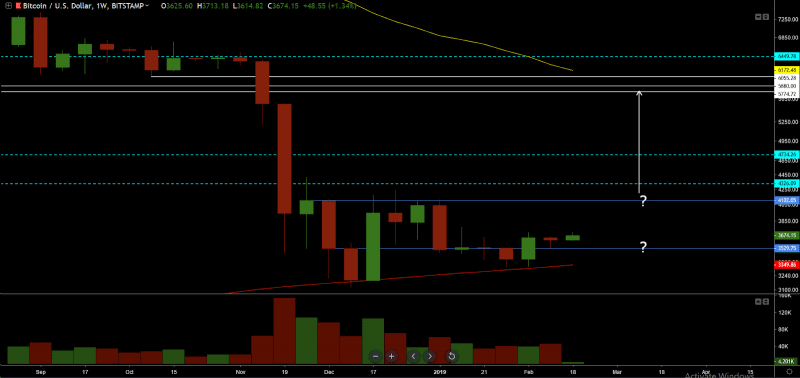Click the Low value L3614.82
Screen dimensions: 800x378
pos(247,6)
